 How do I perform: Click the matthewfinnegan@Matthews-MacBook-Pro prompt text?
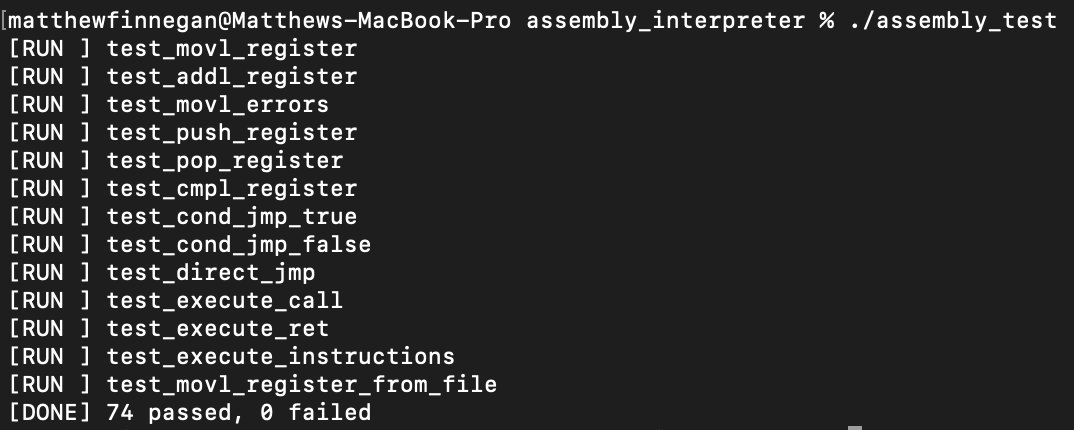point(267,20)
